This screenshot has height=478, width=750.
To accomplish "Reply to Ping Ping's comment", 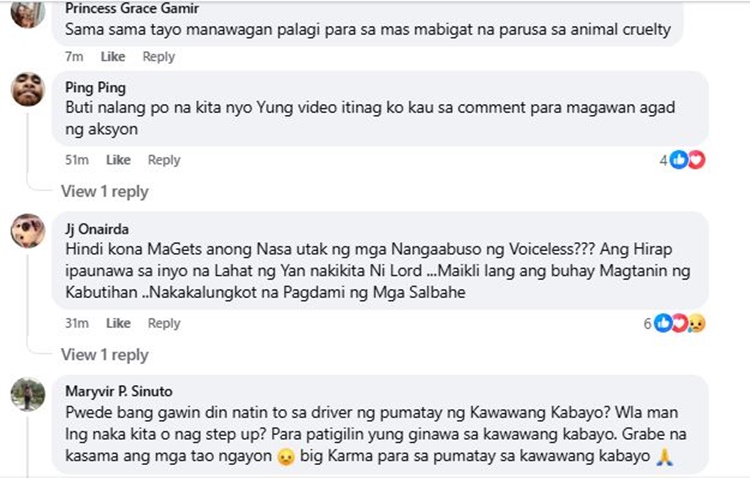I will point(164,160).
